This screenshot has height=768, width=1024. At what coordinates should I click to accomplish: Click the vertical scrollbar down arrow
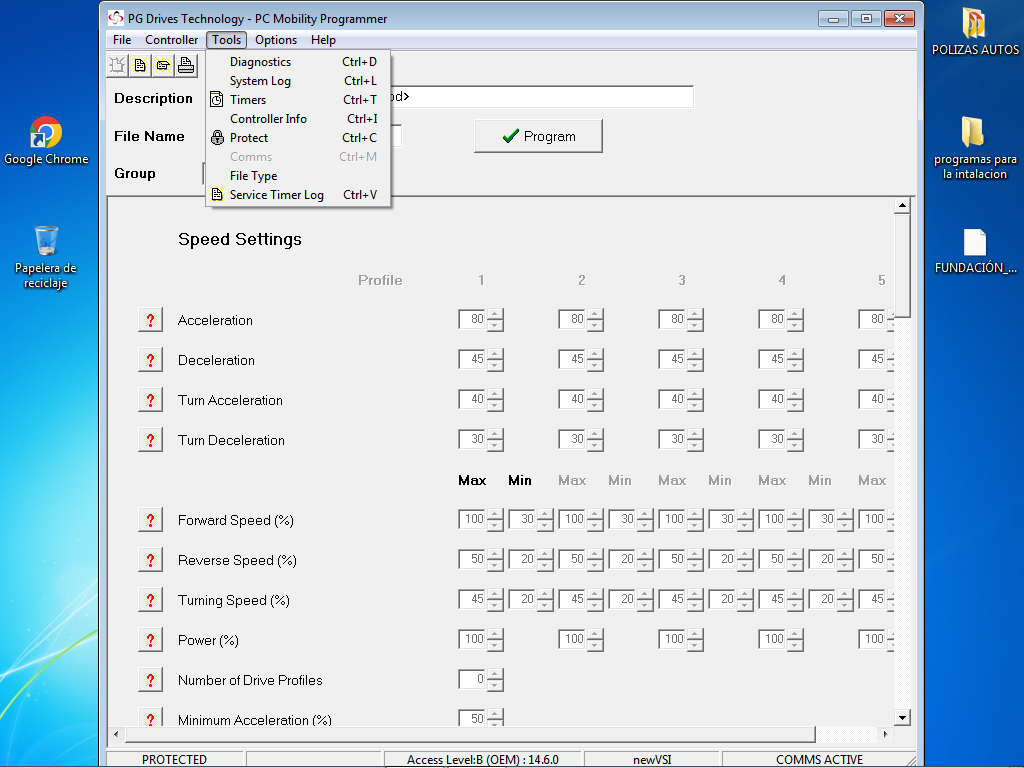(x=902, y=717)
